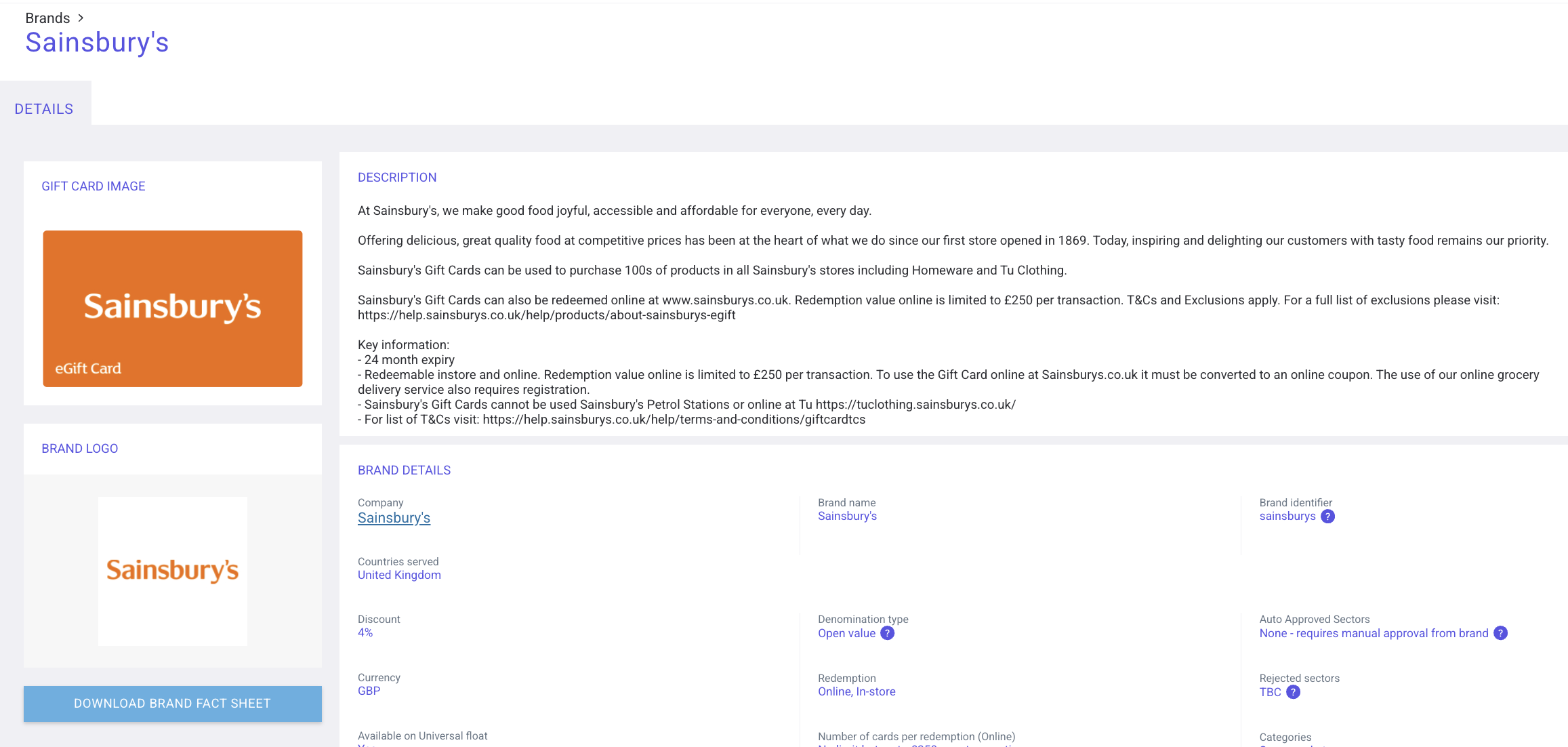The width and height of the screenshot is (1568, 747).
Task: Open the Sainsbury's company link
Action: click(x=394, y=517)
